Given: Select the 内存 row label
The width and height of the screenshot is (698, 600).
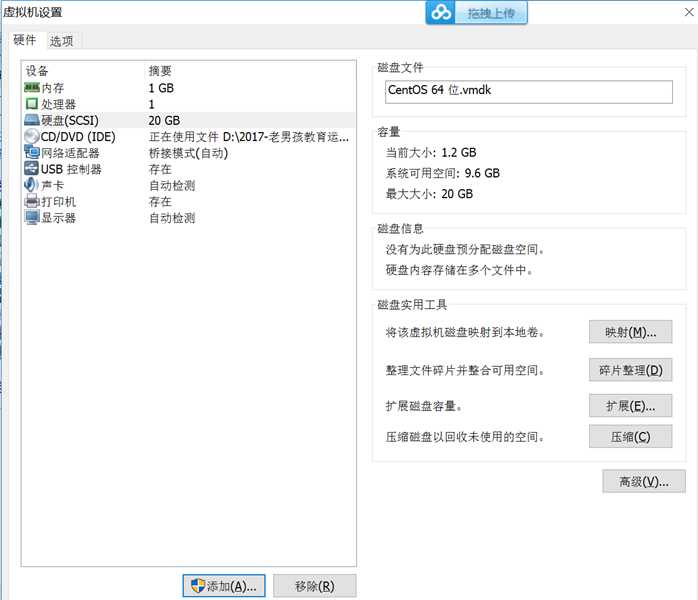Looking at the screenshot, I should (53, 88).
